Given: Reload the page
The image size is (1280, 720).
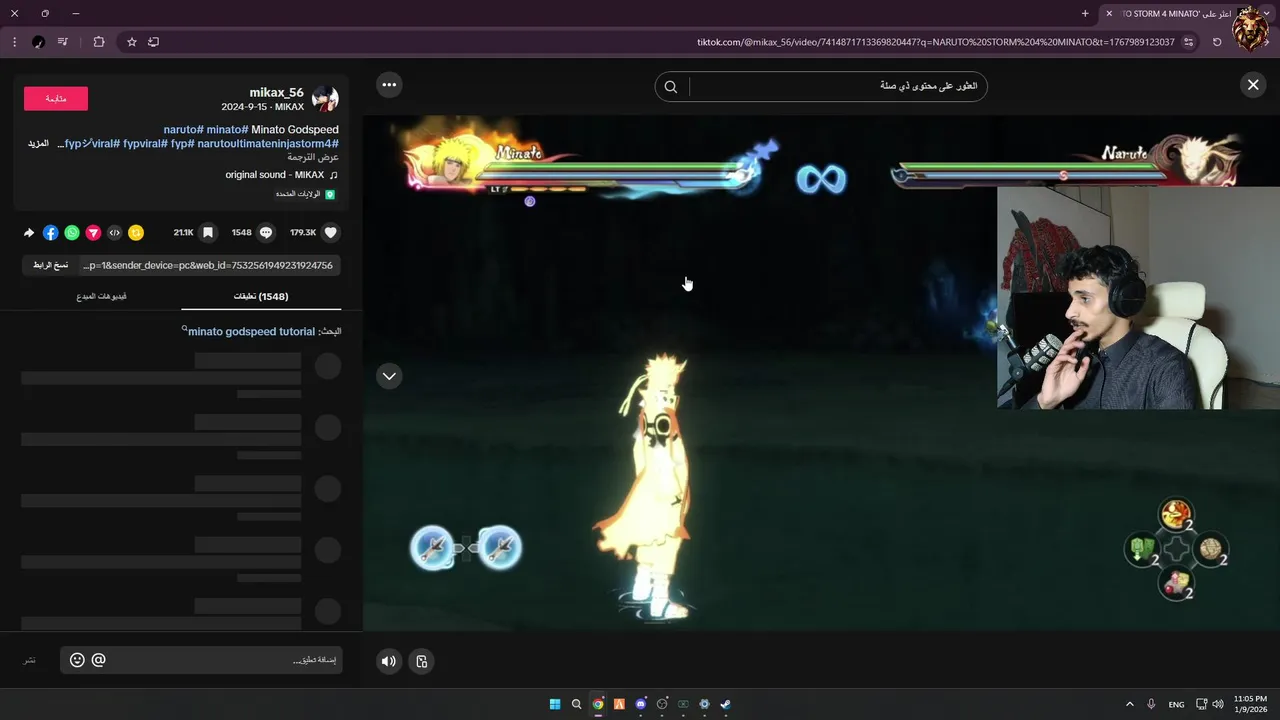Looking at the screenshot, I should pyautogui.click(x=1217, y=42).
